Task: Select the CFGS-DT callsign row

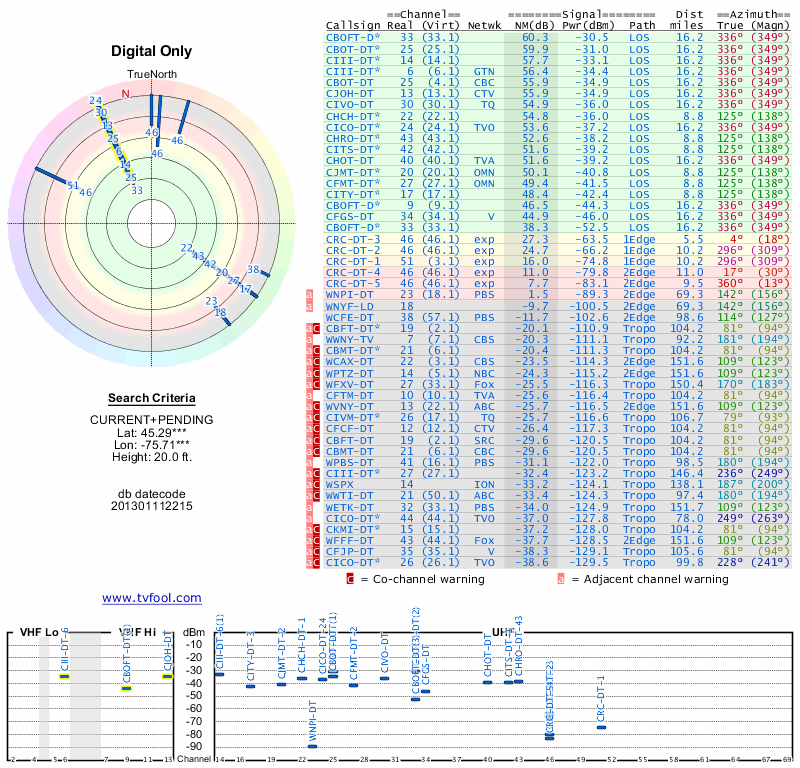Action: (x=558, y=216)
